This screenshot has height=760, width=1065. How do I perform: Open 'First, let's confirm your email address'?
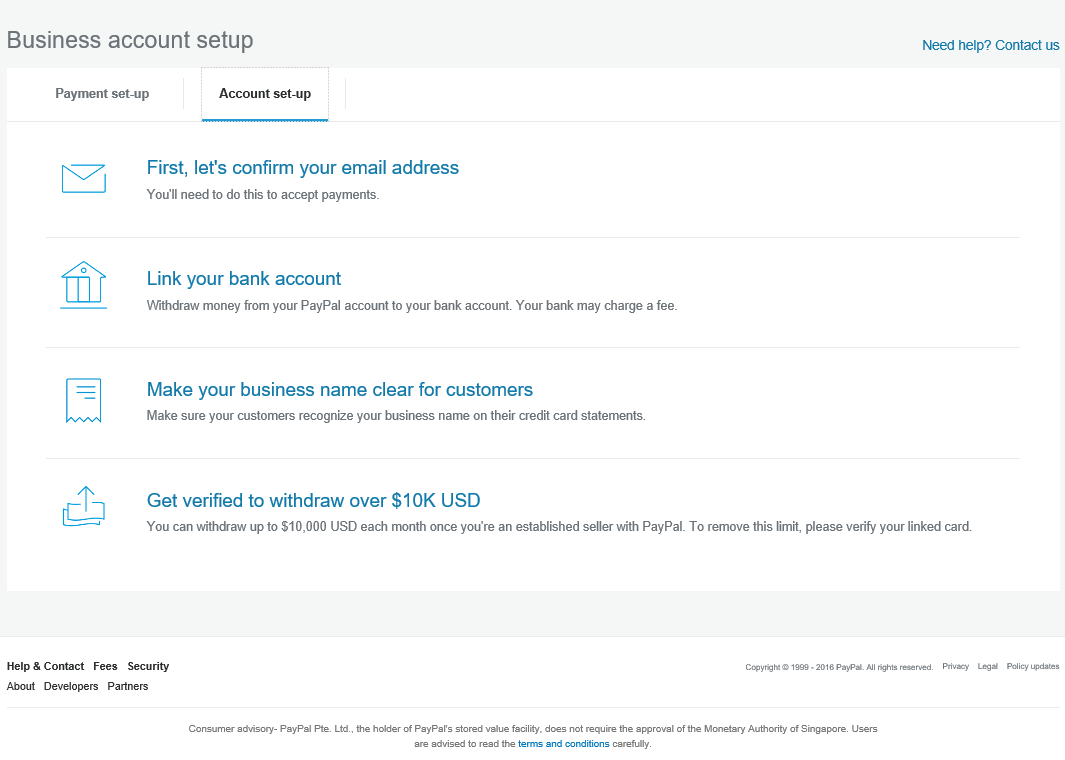pos(302,168)
